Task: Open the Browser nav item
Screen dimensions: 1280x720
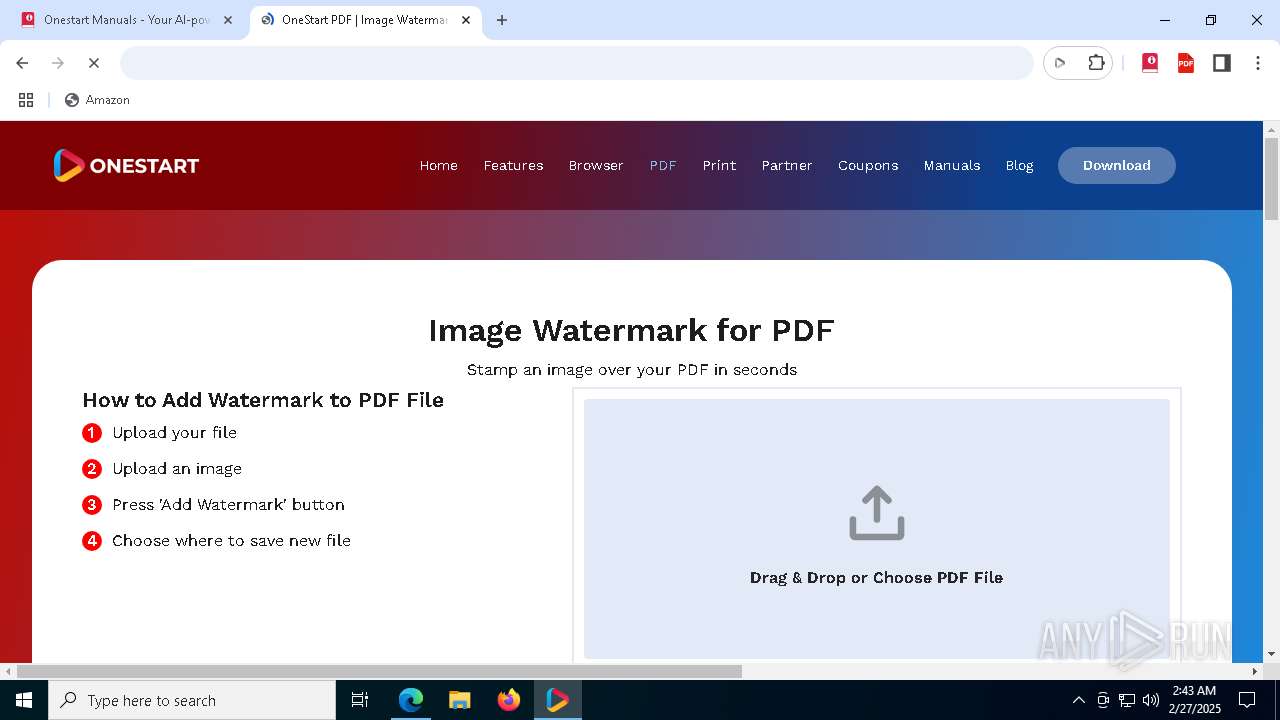Action: (x=596, y=165)
